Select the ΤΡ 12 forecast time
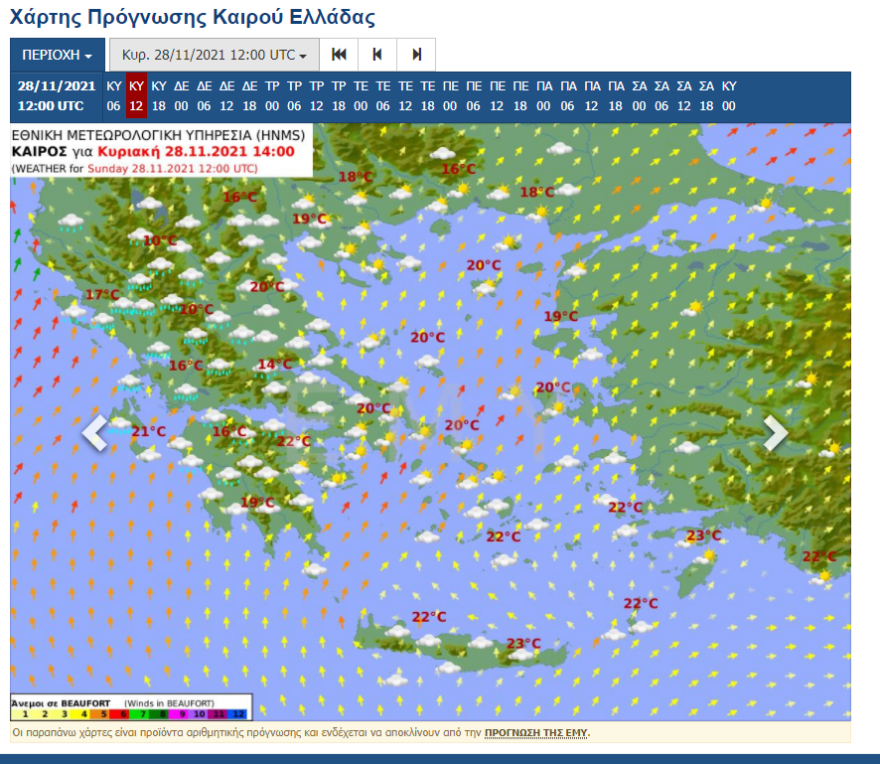 click(x=316, y=96)
